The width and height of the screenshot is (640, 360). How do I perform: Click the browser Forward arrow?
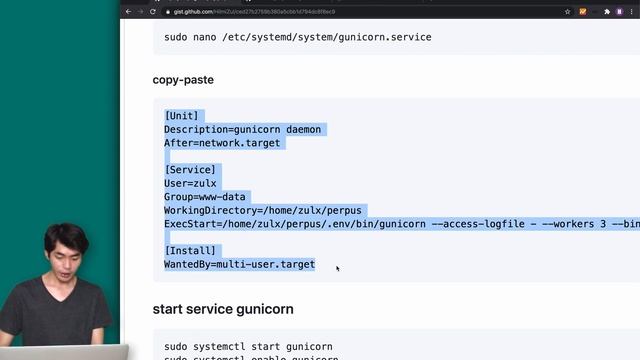[x=141, y=12]
